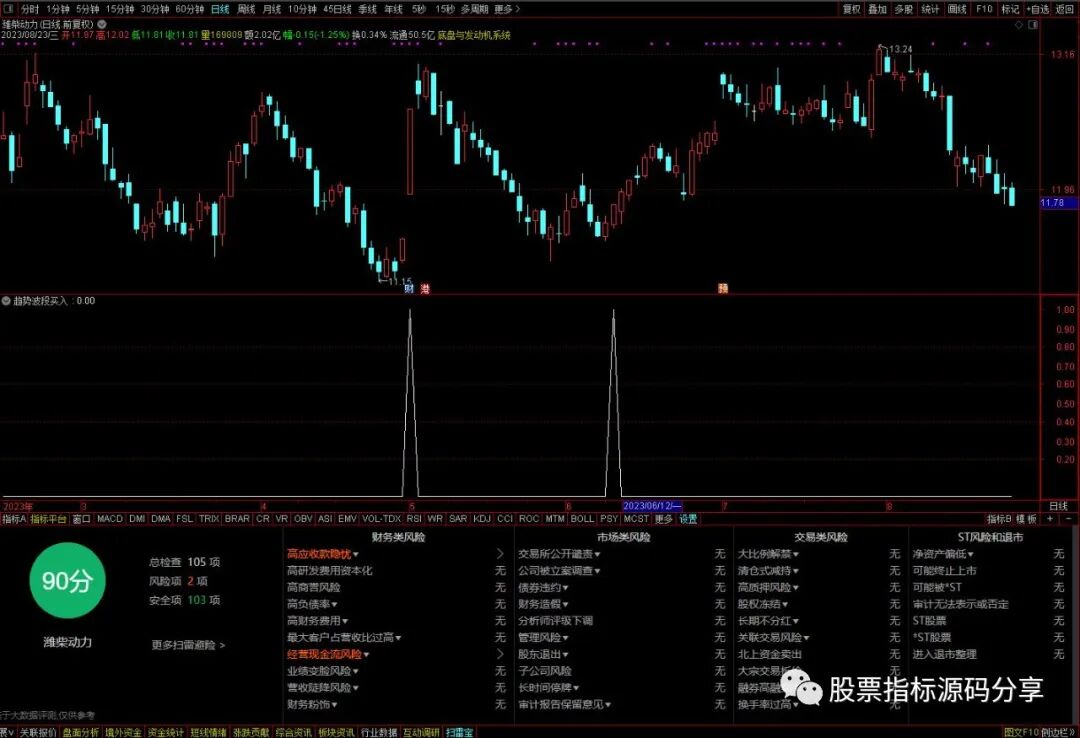The height and width of the screenshot is (738, 1080).
Task: Open indicator 设置
Action: click(x=688, y=519)
